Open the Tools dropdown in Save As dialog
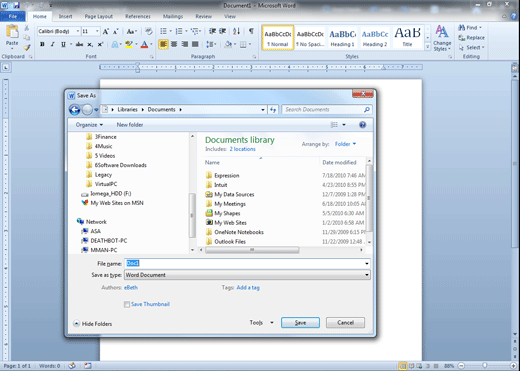This screenshot has height=371, width=520. [261, 322]
